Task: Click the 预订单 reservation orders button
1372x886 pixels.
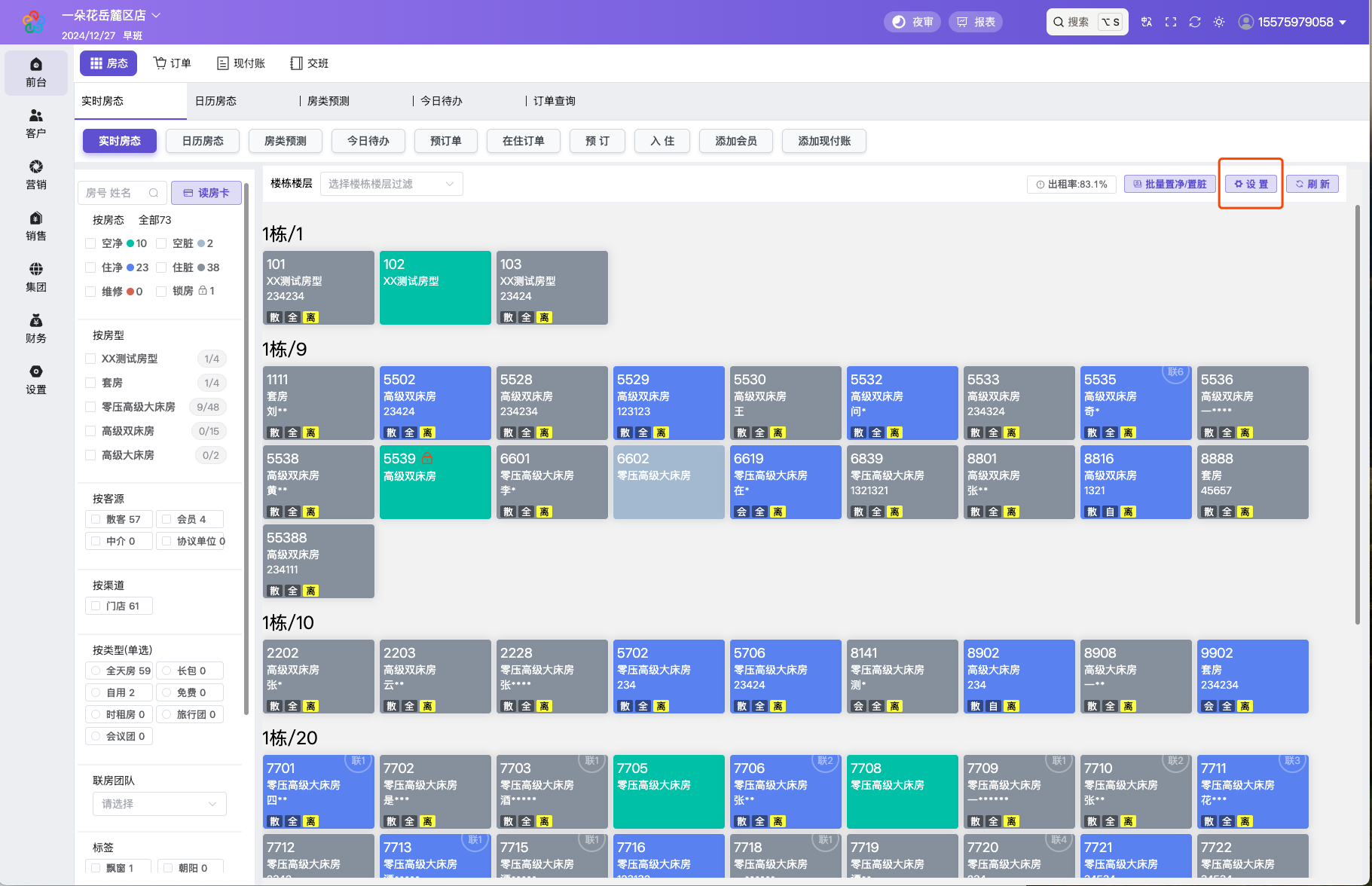Action: [446, 141]
